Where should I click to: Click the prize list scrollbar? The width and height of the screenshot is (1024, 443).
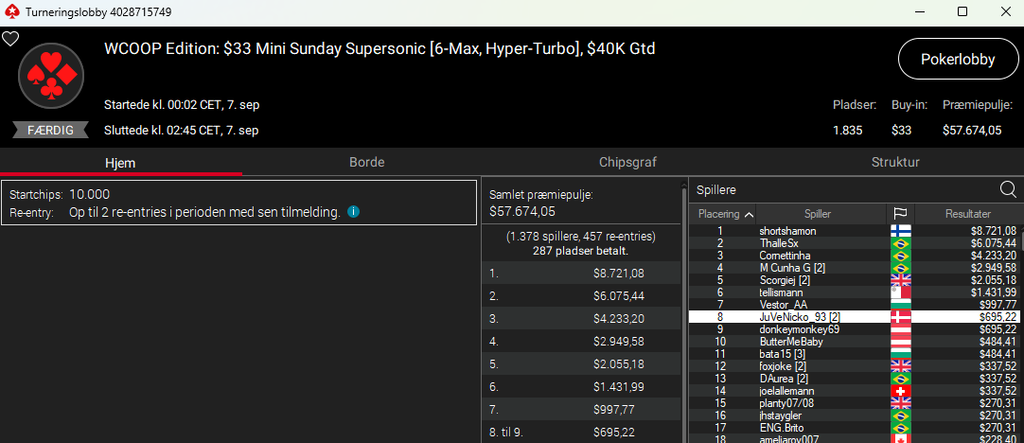pyautogui.click(x=684, y=314)
